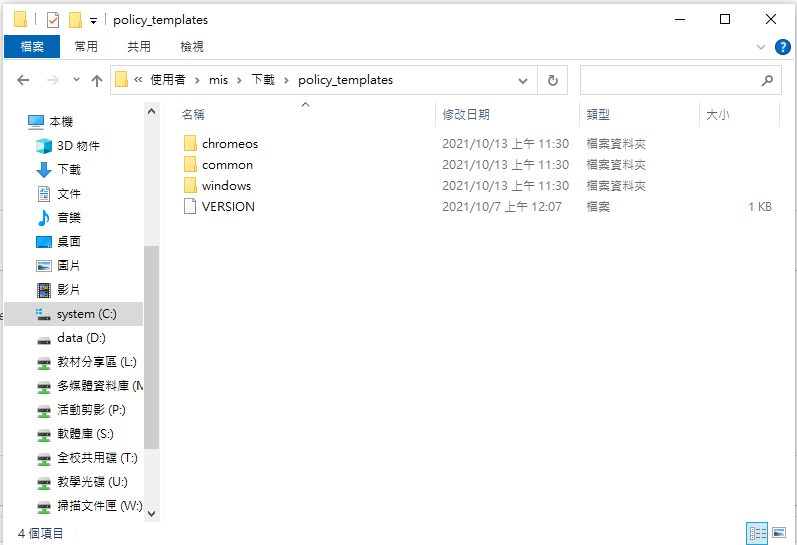Click navigation pane scroll up arrow
Image resolution: width=797 pixels, height=545 pixels.
click(x=151, y=111)
